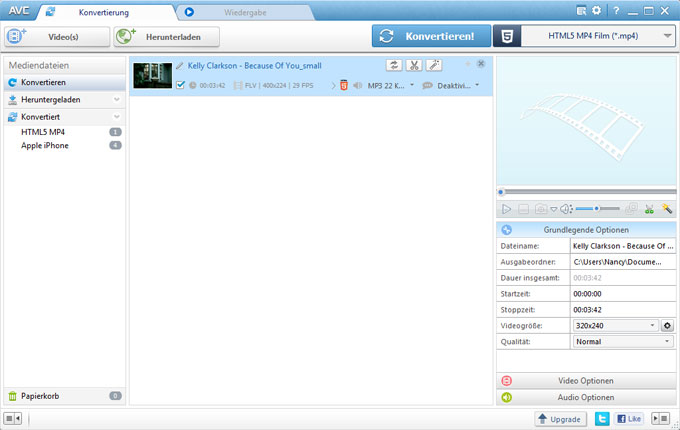Click the Ausgabeordner path field
This screenshot has height=430, width=680.
click(x=623, y=262)
